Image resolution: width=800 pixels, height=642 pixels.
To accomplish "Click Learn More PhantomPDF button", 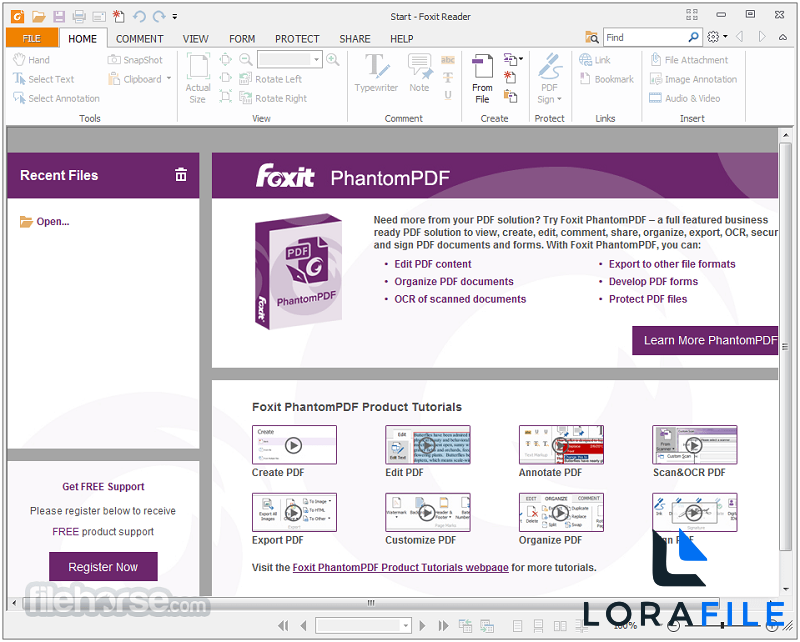I will [706, 340].
